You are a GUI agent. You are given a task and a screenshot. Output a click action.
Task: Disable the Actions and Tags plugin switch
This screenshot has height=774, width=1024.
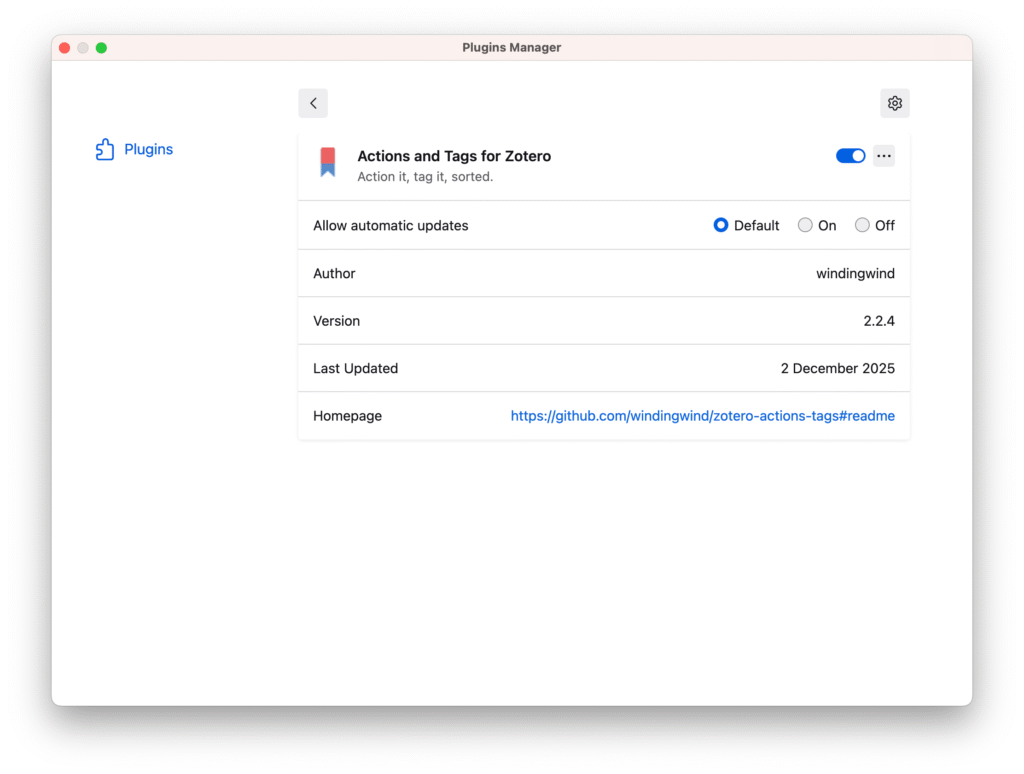pyautogui.click(x=850, y=156)
